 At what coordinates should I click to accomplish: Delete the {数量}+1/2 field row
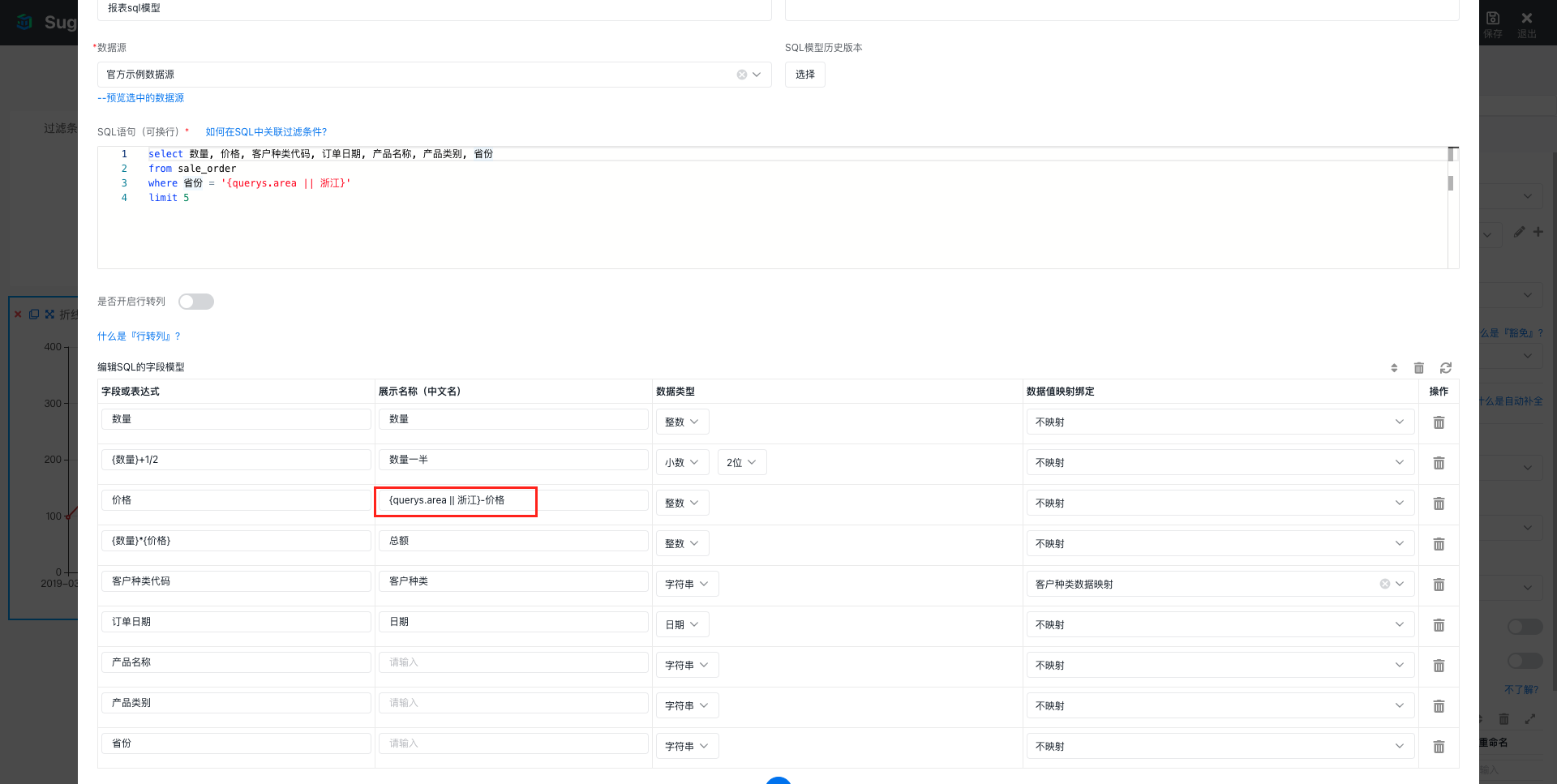(1439, 463)
